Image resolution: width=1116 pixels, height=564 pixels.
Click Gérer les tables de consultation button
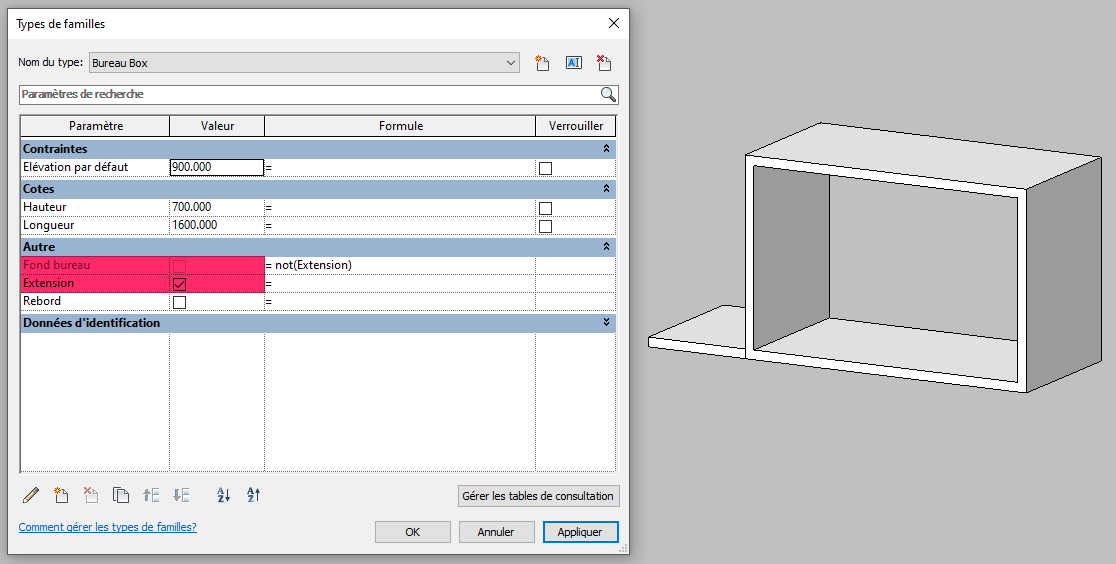[538, 496]
